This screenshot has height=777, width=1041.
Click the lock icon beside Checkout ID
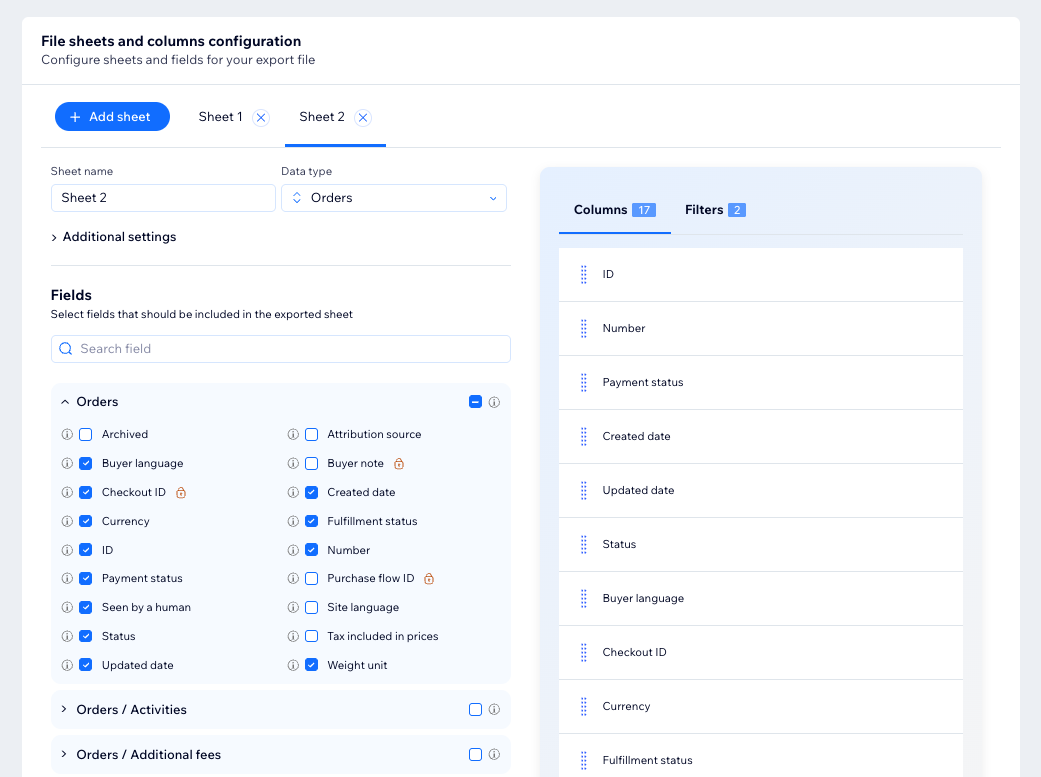[181, 492]
